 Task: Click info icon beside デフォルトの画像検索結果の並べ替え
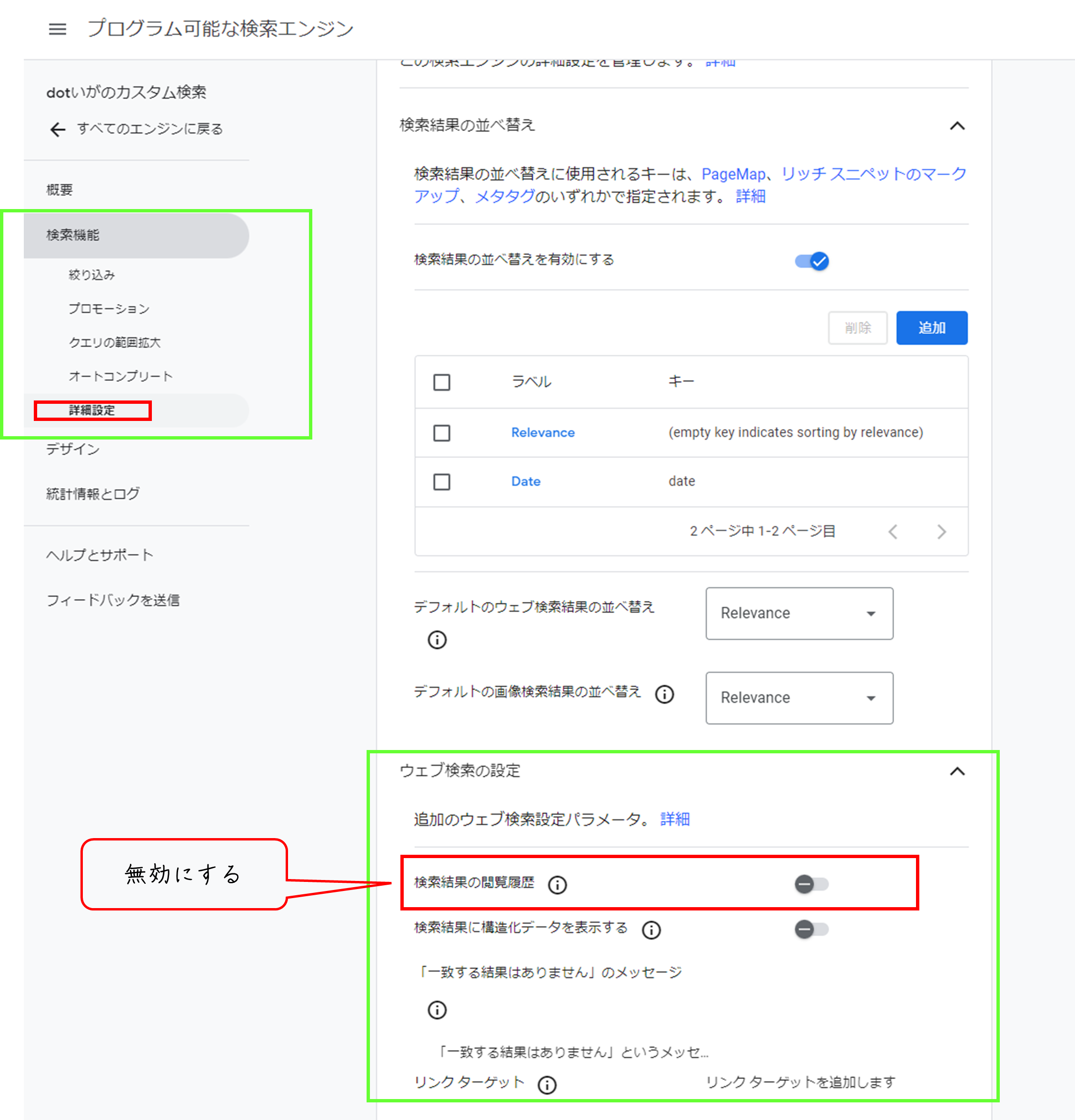point(664,694)
